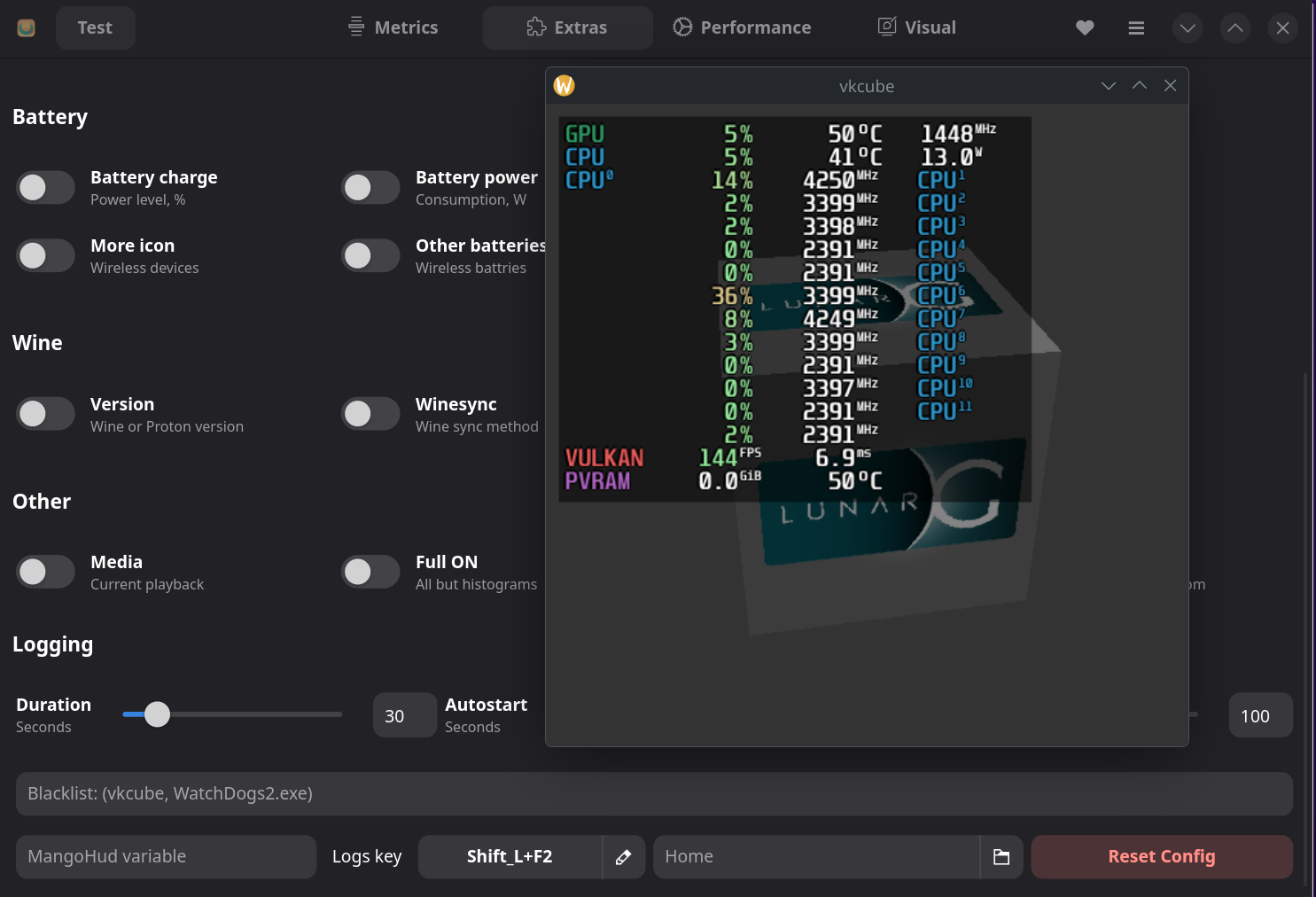Click the chevron-up arrow in main titlebar
This screenshot has height=897, width=1316.
1234,27
